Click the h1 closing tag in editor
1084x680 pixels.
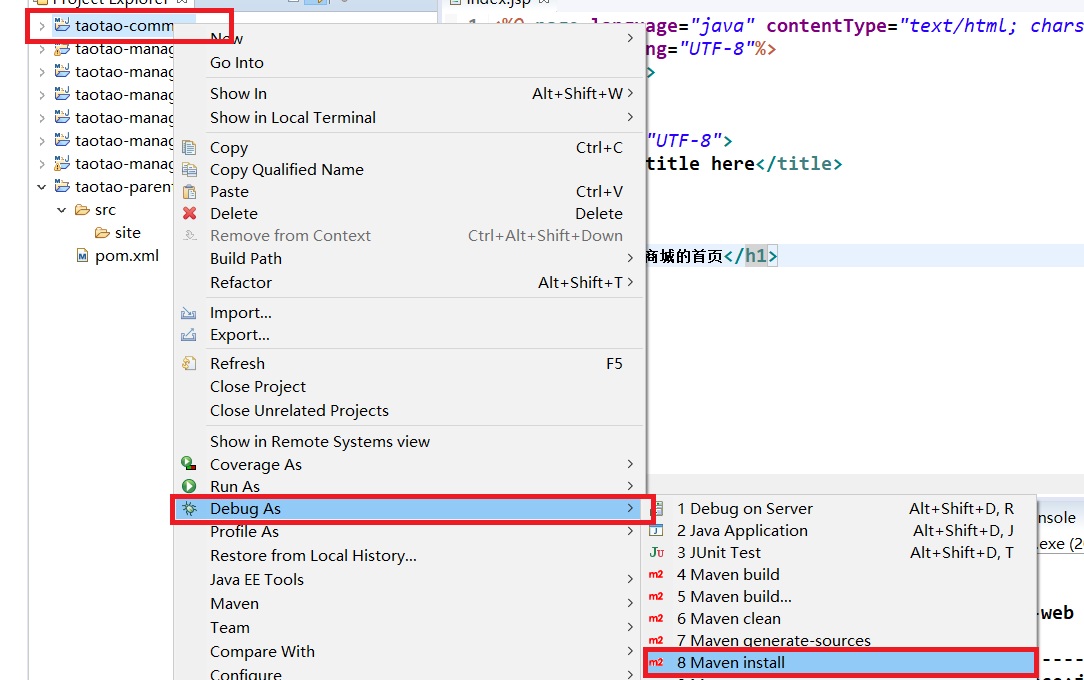751,256
